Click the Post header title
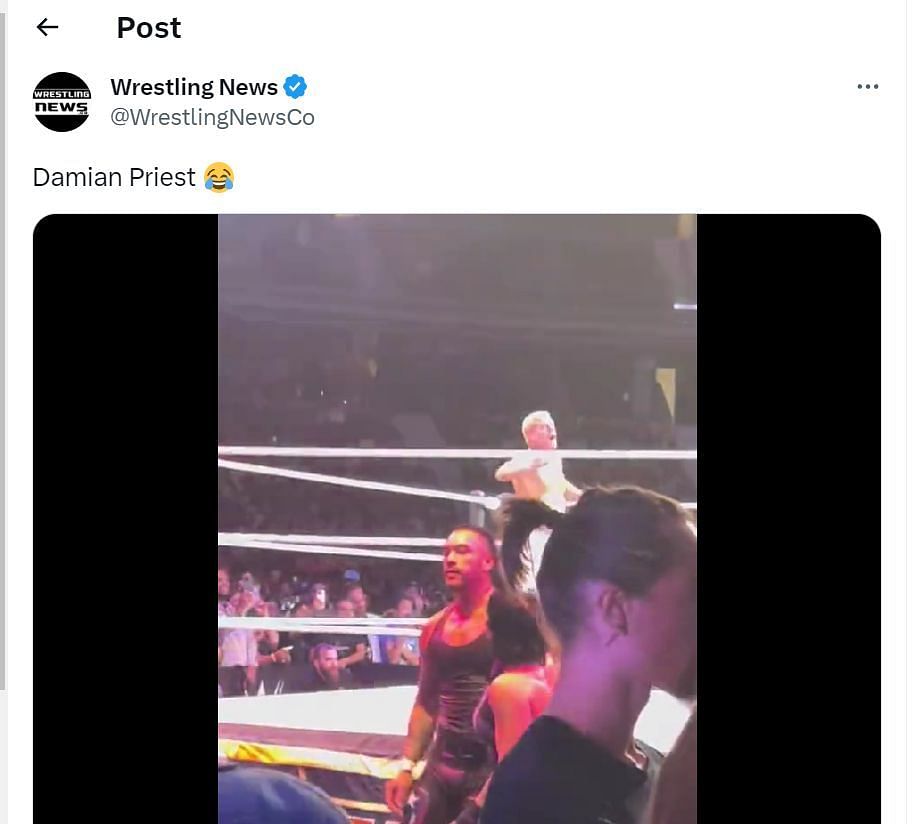 [149, 27]
